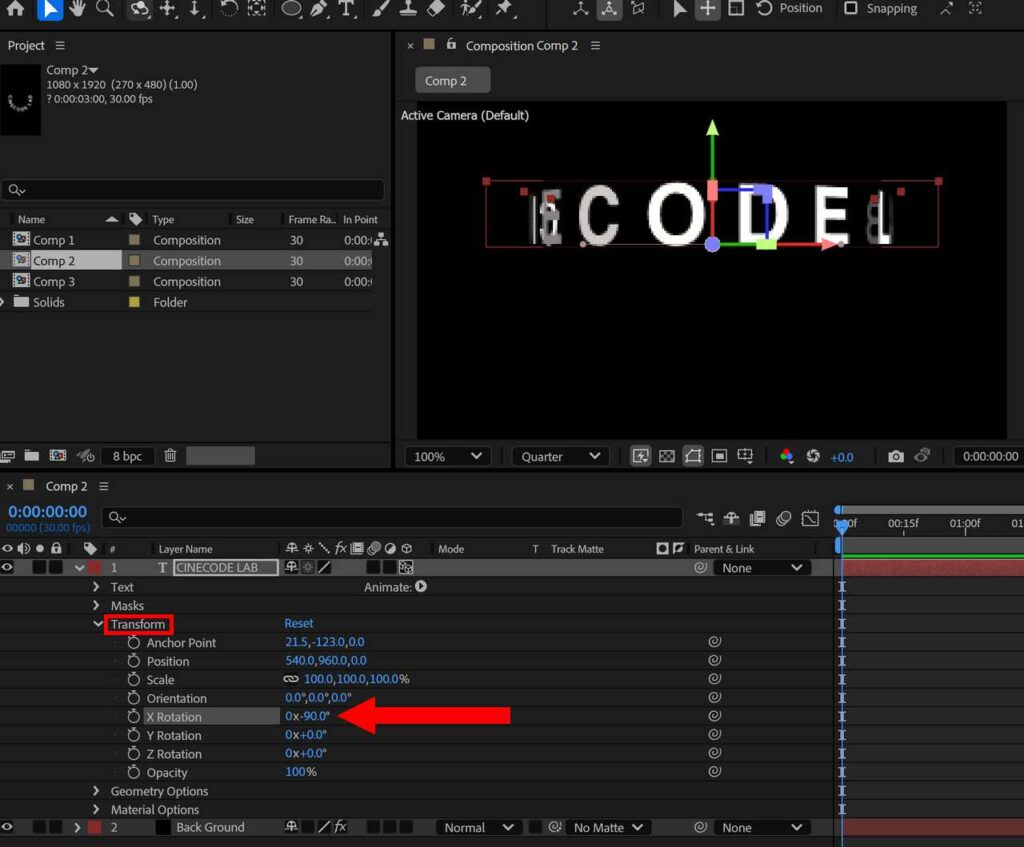This screenshot has height=847, width=1024.
Task: Click the timeline current time 0:00:00:00
Action: pos(47,511)
